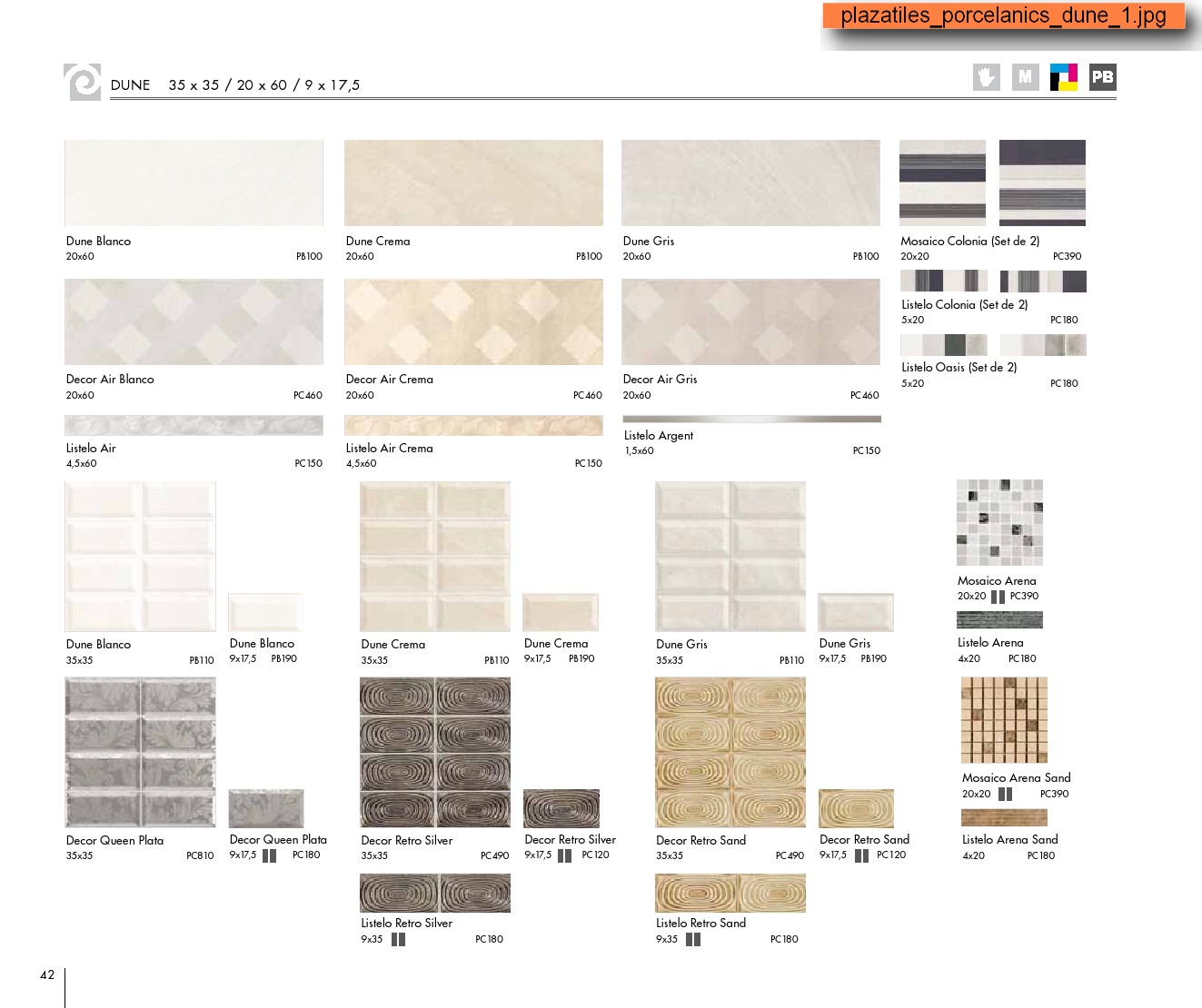Click double-bar icon beside Mosaico Arena 20x20
Screen dimensions: 1202x1008
click(998, 597)
